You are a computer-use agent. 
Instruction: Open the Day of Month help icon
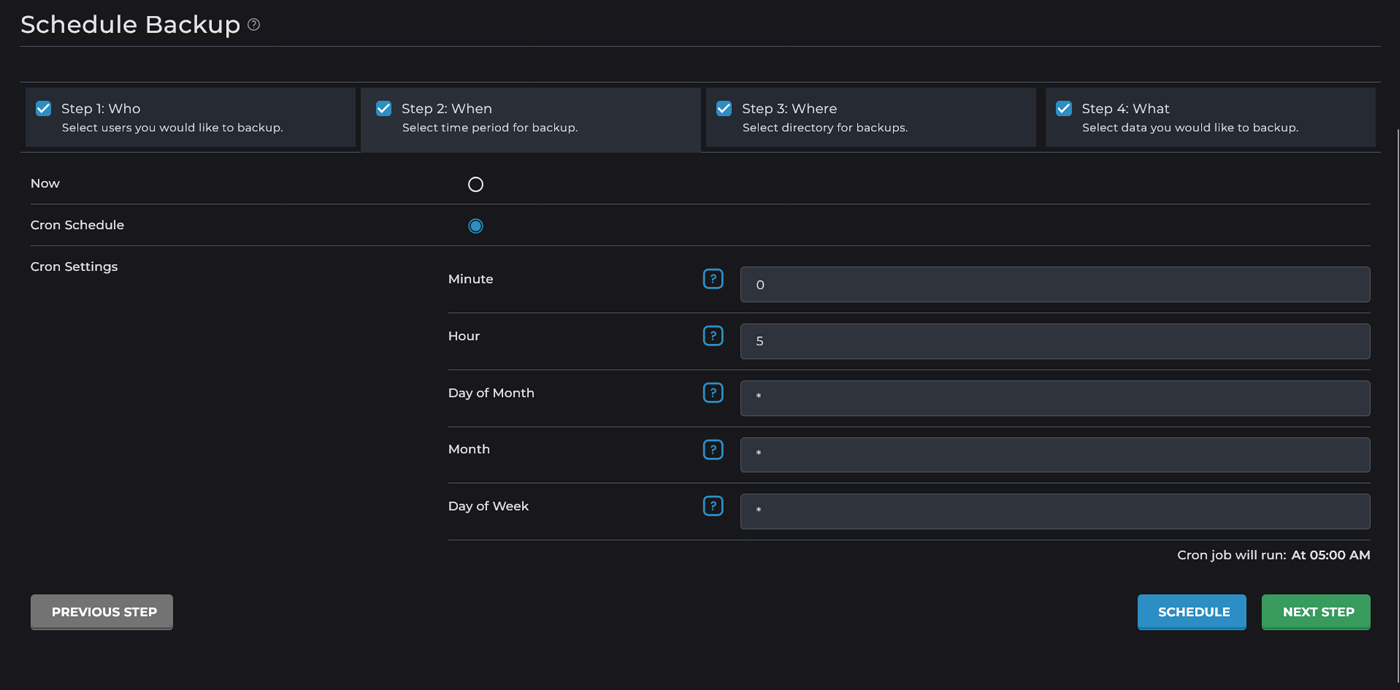tap(713, 392)
